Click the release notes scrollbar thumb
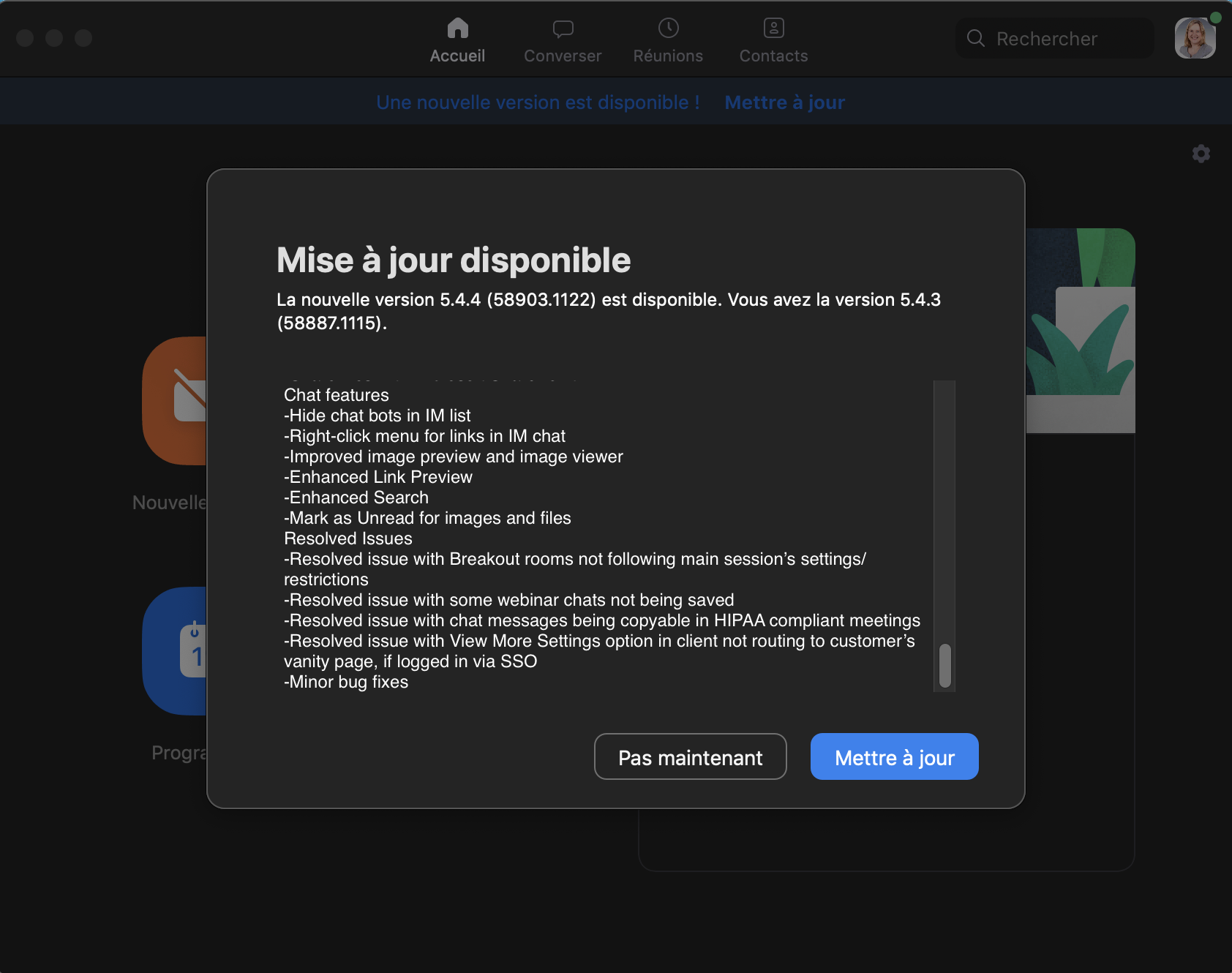The height and width of the screenshot is (973, 1232). (944, 665)
